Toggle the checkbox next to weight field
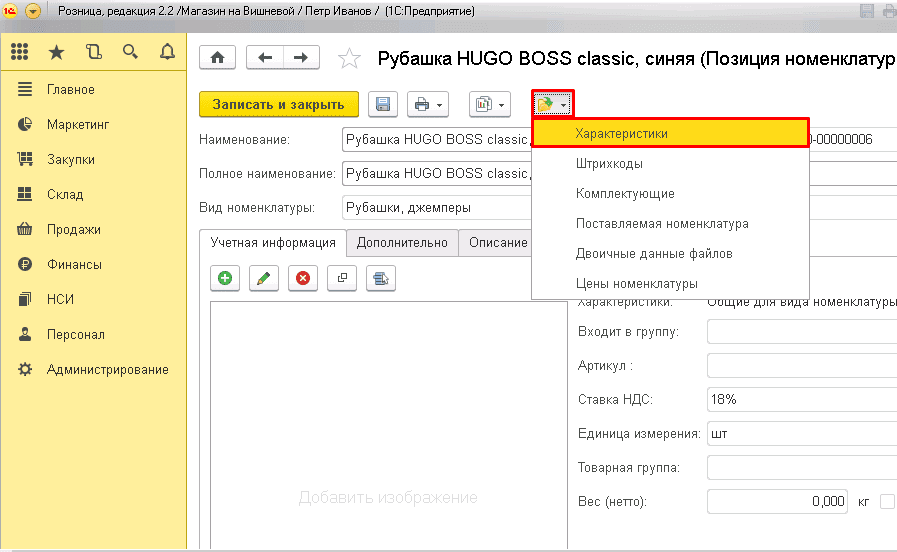 (886, 501)
